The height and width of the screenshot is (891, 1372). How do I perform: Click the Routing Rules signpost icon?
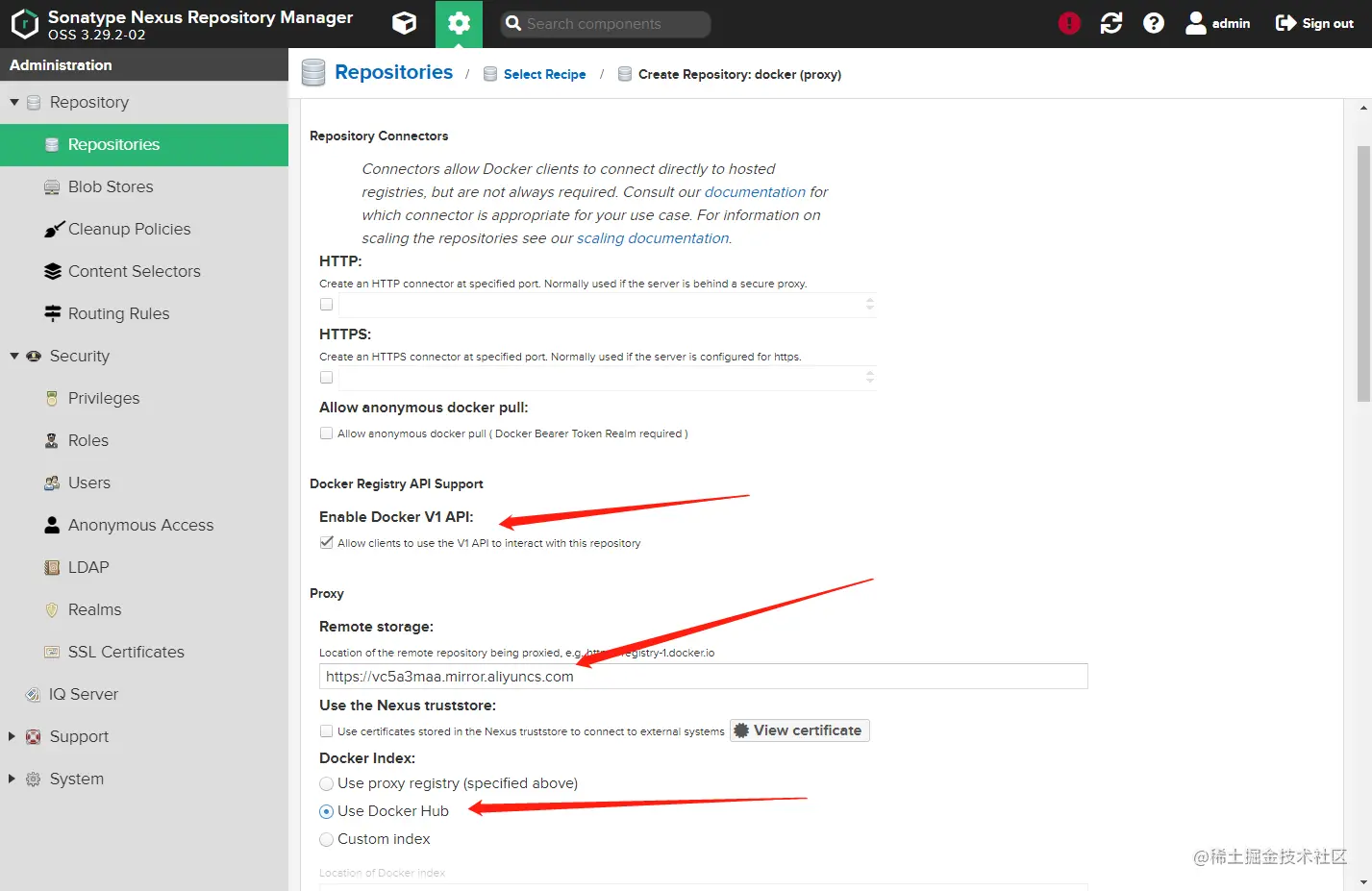click(x=53, y=313)
